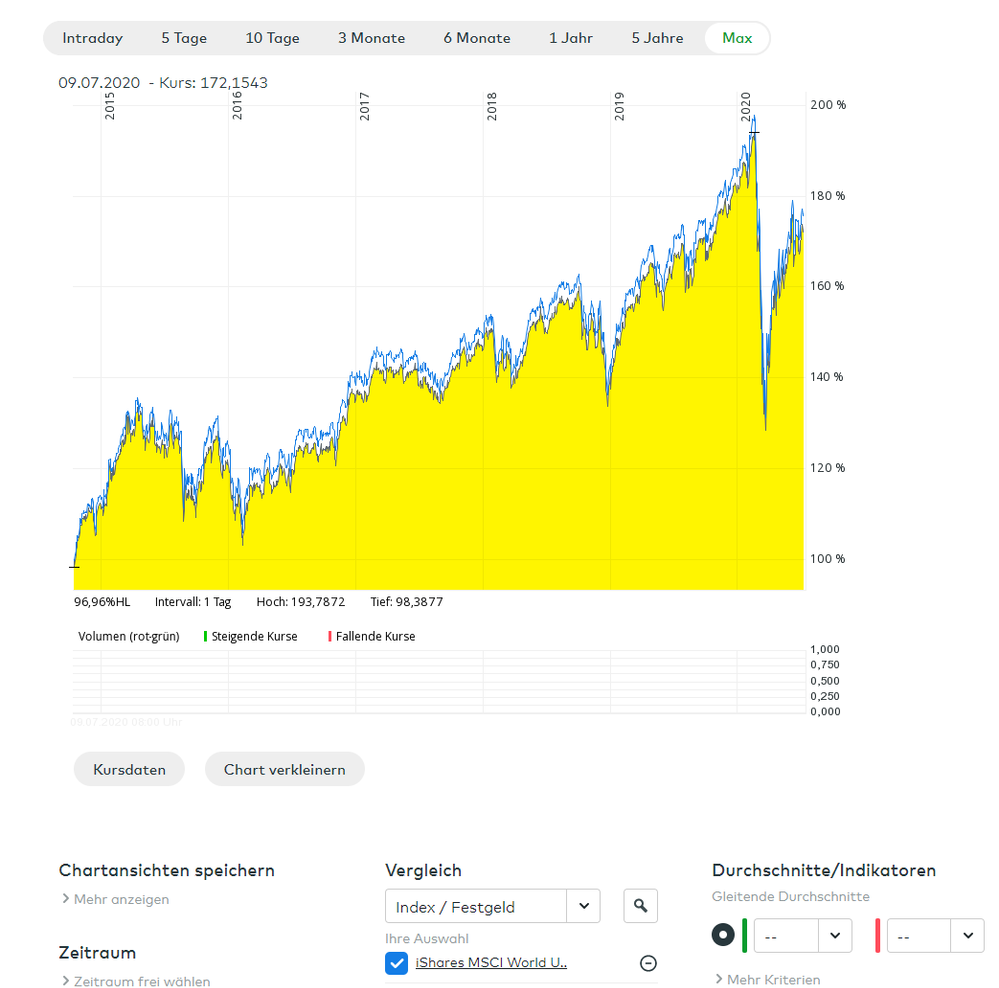999x988 pixels.
Task: Open the comparison search magnifier icon
Action: pos(639,905)
